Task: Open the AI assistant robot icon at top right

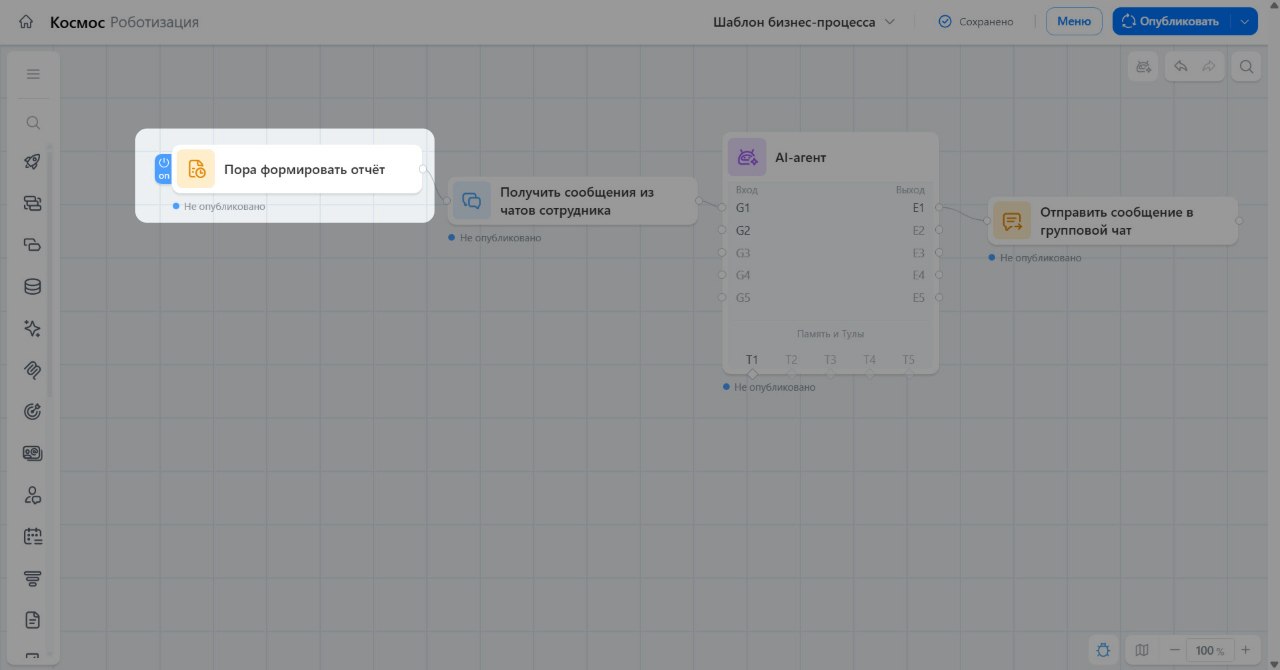Action: [1143, 67]
